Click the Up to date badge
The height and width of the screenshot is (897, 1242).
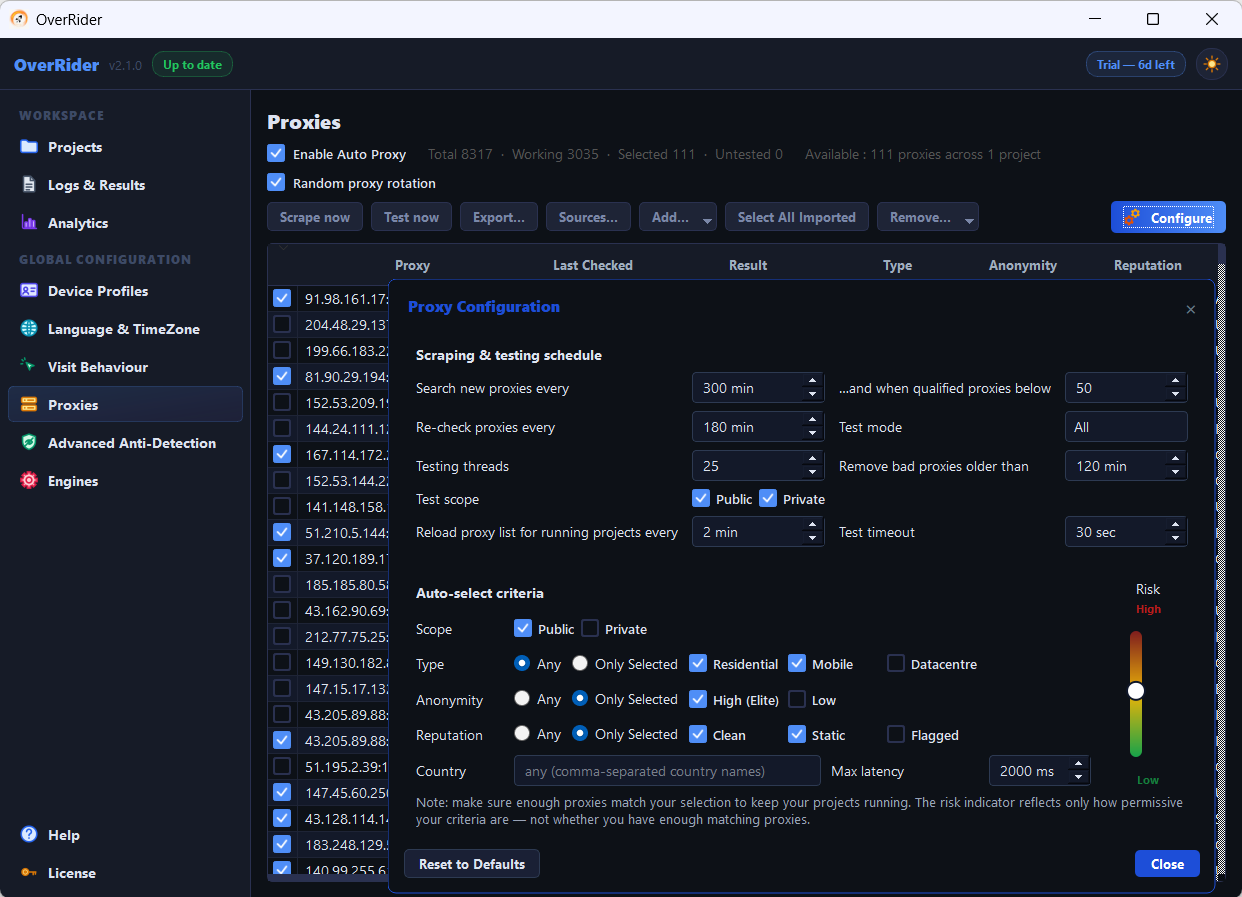click(192, 65)
